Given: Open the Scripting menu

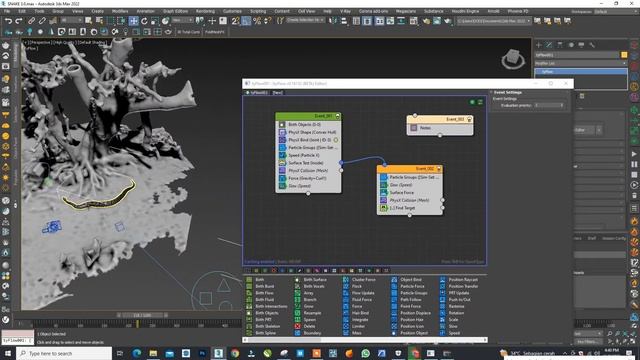Looking at the screenshot, I should click(258, 11).
